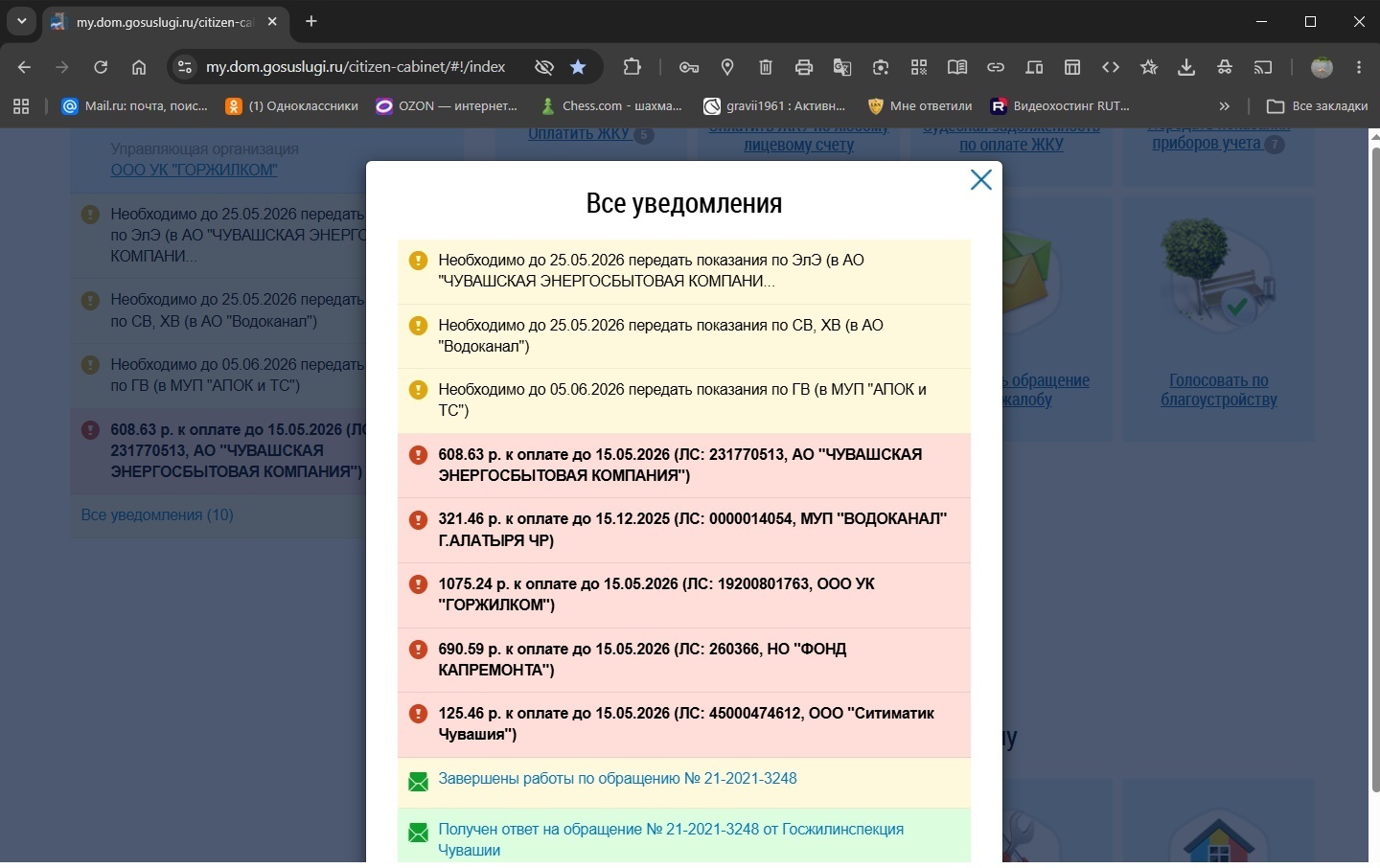Image resolution: width=1380 pixels, height=868 pixels.
Task: Open the Видеохостинг RUT bookmark
Action: coord(1060,106)
